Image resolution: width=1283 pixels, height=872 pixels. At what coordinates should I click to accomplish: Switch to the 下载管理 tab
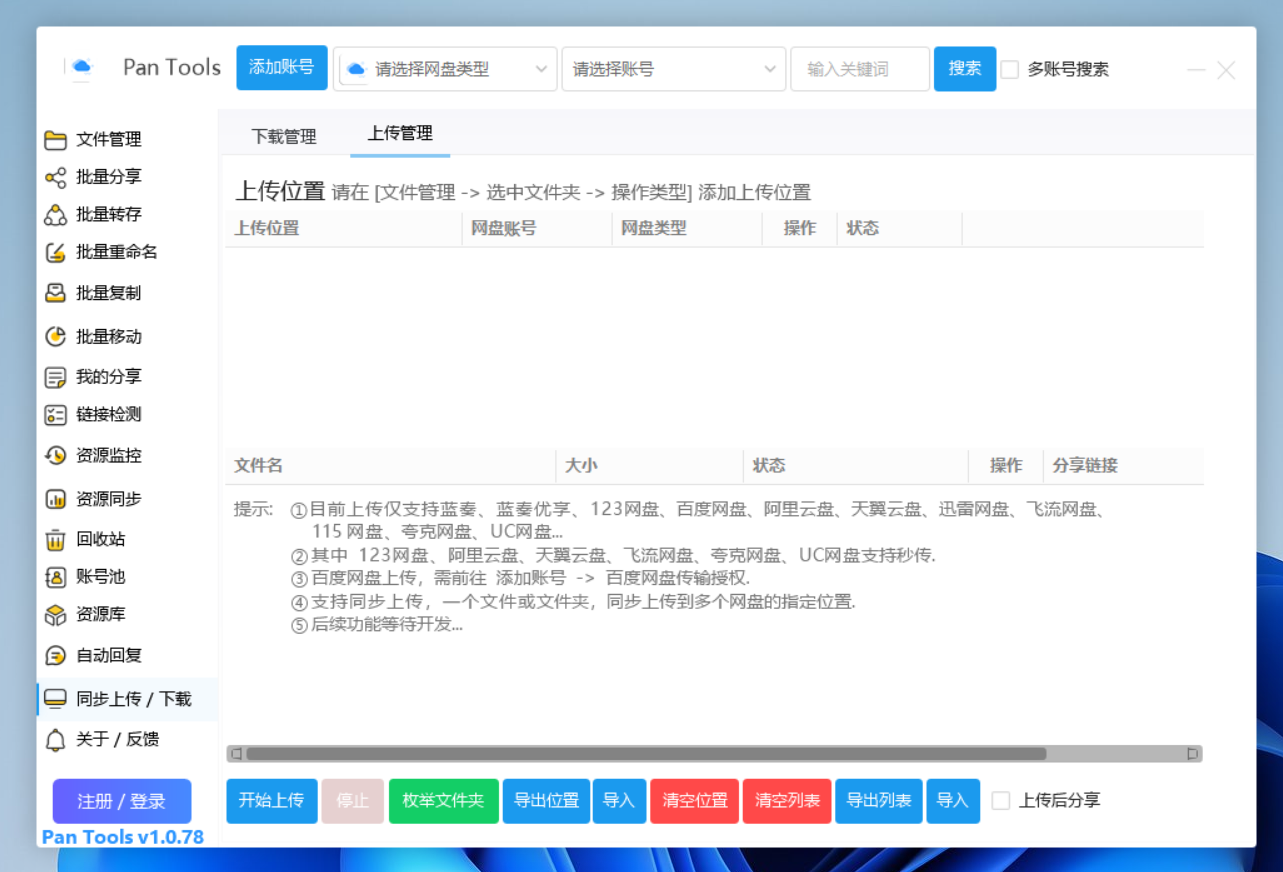[283, 135]
